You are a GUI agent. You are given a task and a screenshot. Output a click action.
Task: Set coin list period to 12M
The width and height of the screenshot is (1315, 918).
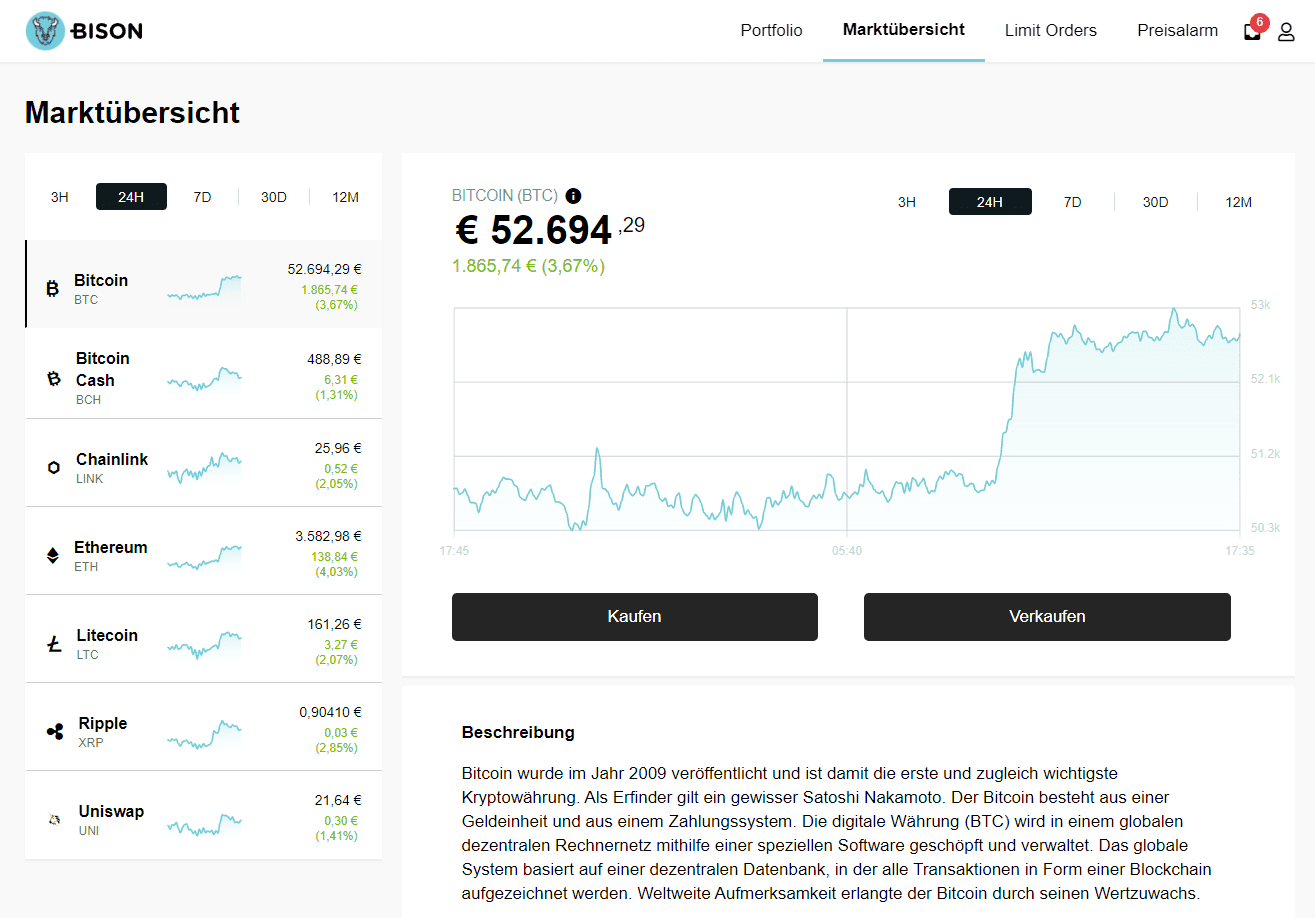coord(345,197)
